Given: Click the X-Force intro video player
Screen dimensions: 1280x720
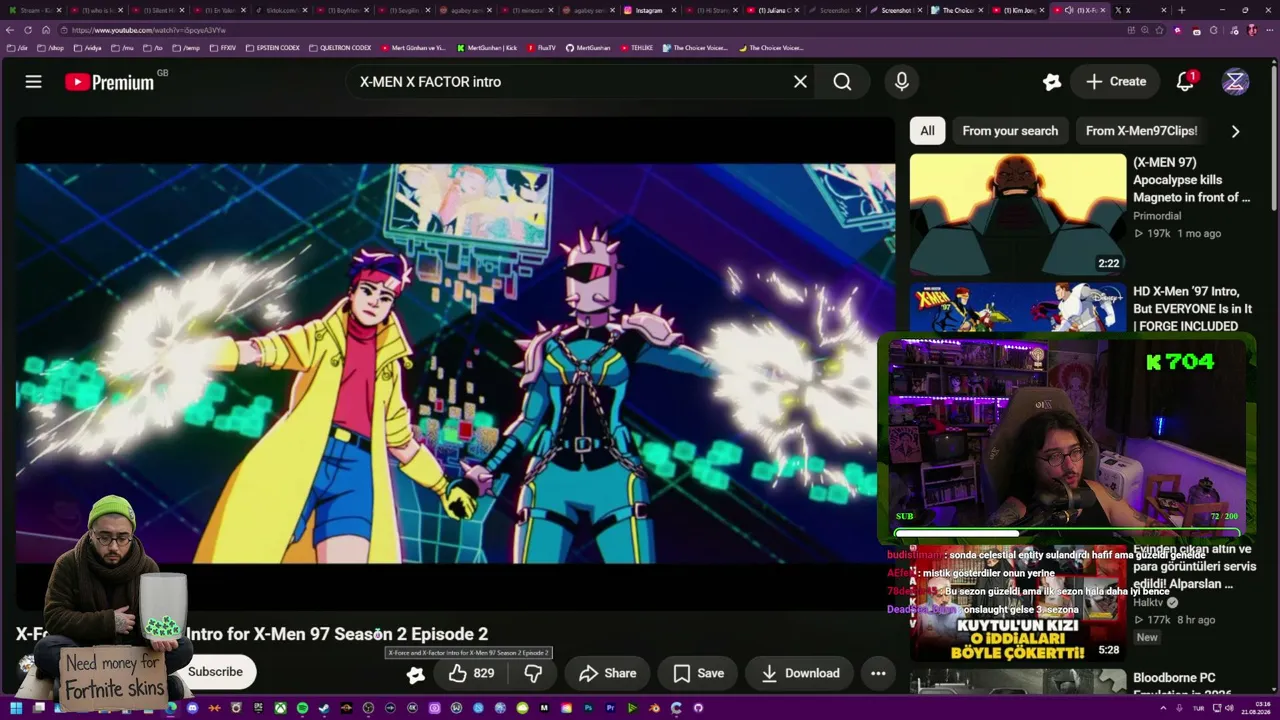Looking at the screenshot, I should click(x=455, y=363).
